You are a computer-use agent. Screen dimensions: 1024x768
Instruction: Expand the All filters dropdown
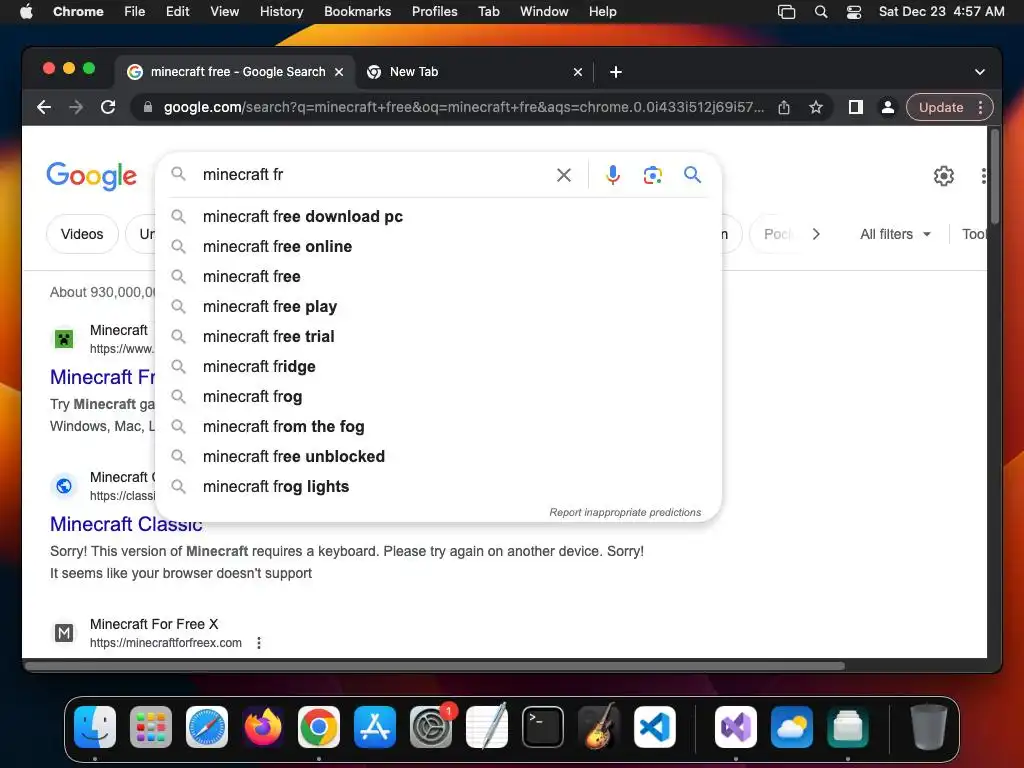(x=895, y=234)
